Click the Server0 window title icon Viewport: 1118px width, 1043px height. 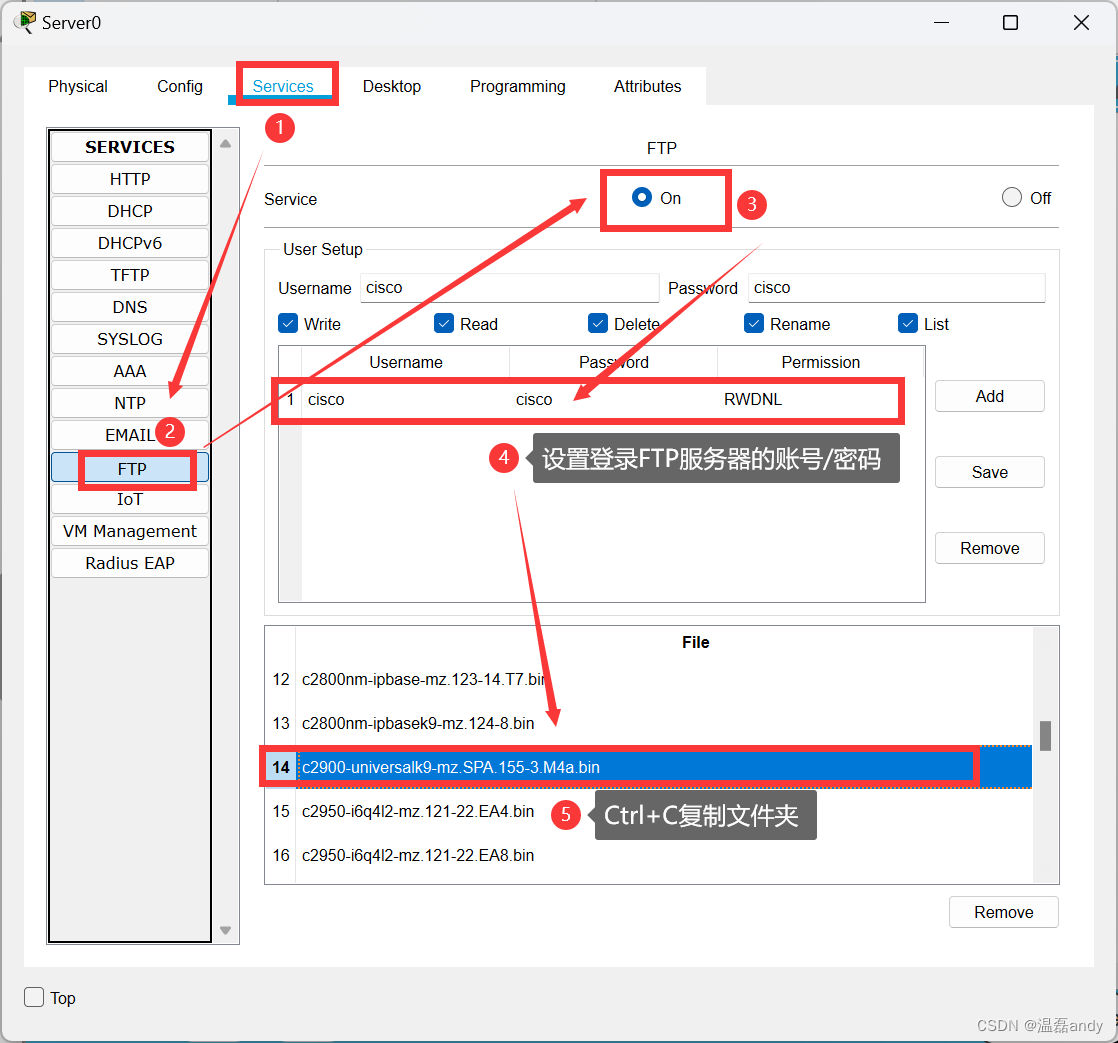point(25,22)
